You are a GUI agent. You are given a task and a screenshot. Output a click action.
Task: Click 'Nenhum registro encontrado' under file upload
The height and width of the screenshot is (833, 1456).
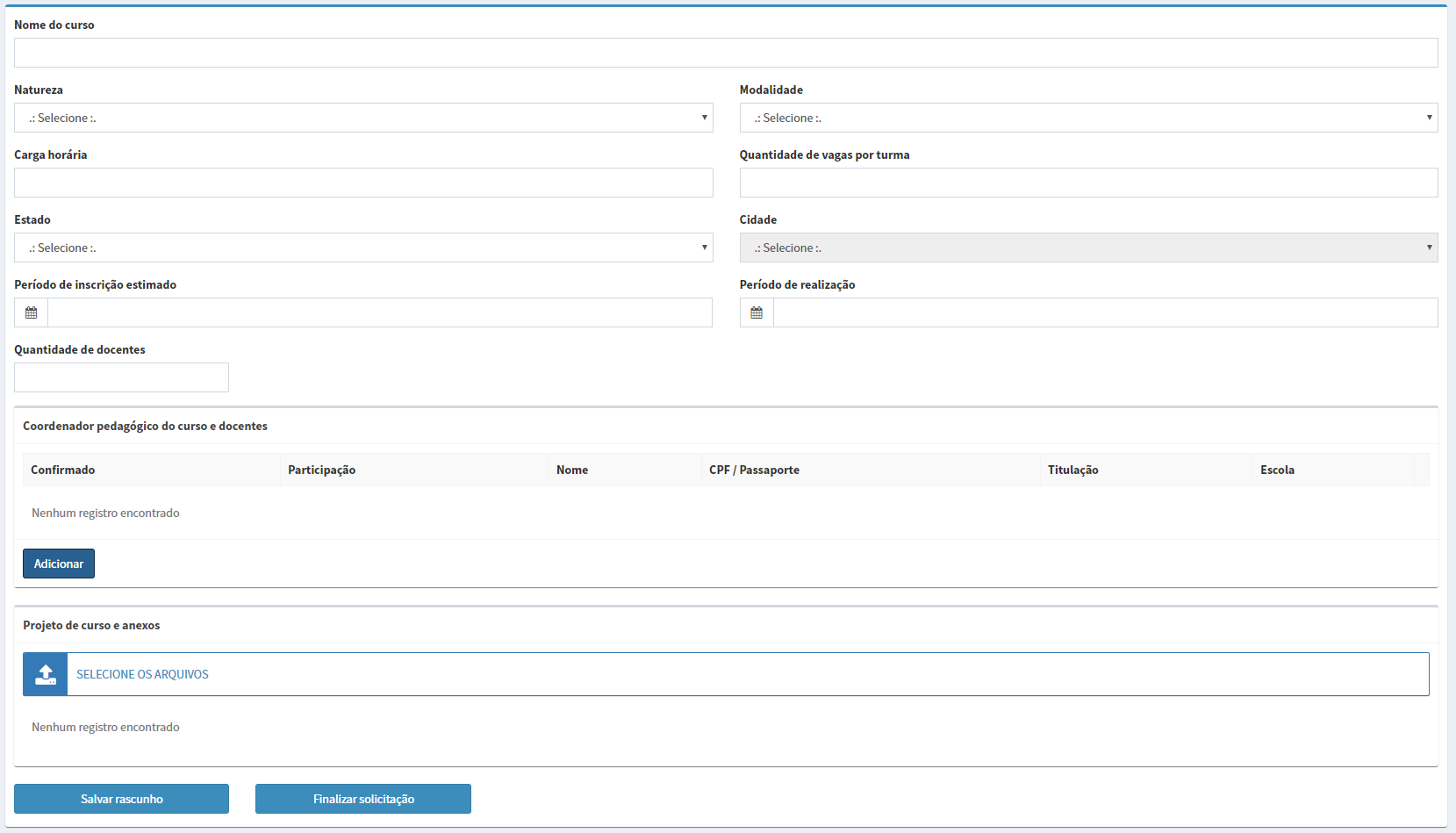click(105, 727)
